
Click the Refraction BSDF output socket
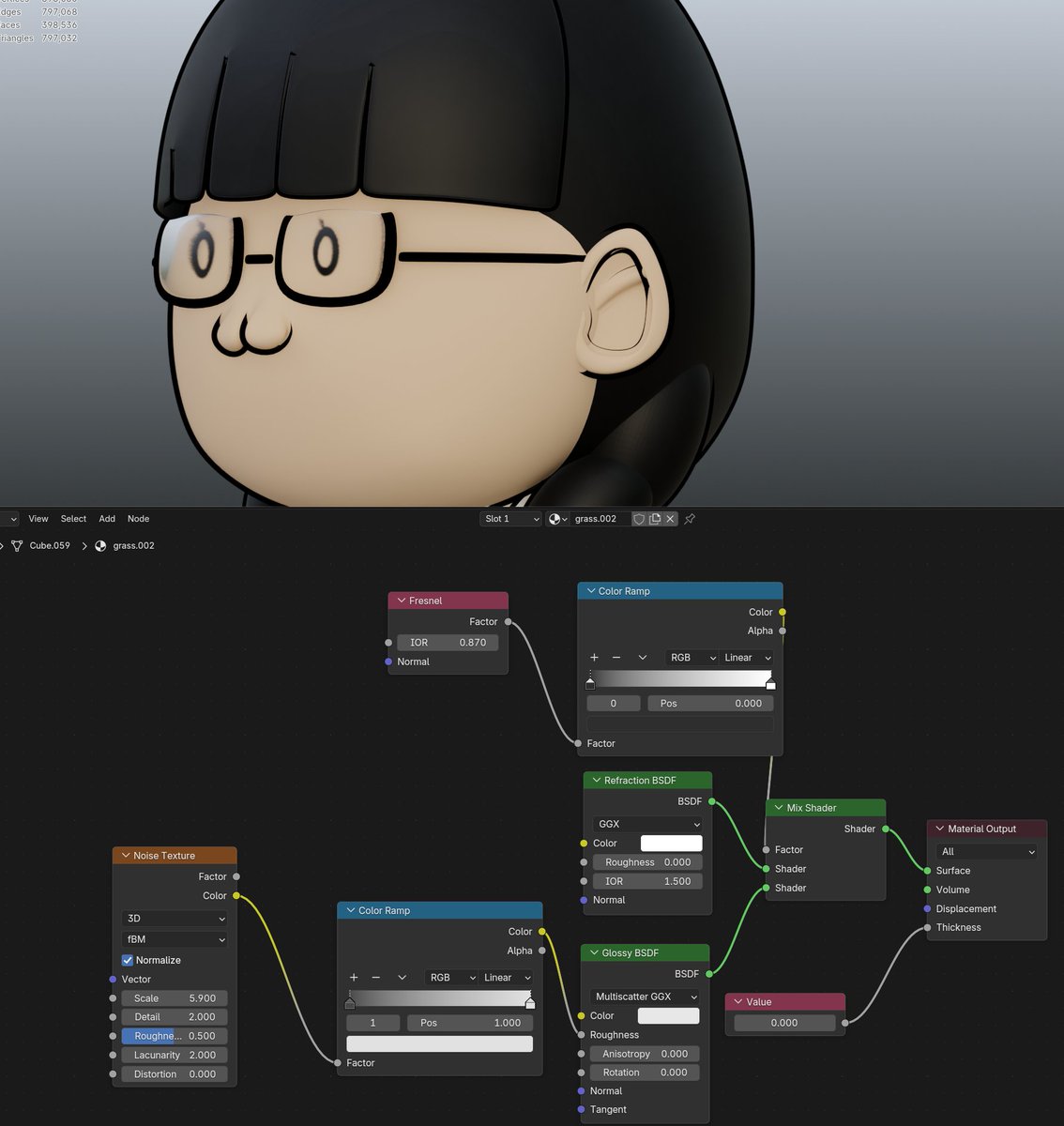[x=712, y=801]
